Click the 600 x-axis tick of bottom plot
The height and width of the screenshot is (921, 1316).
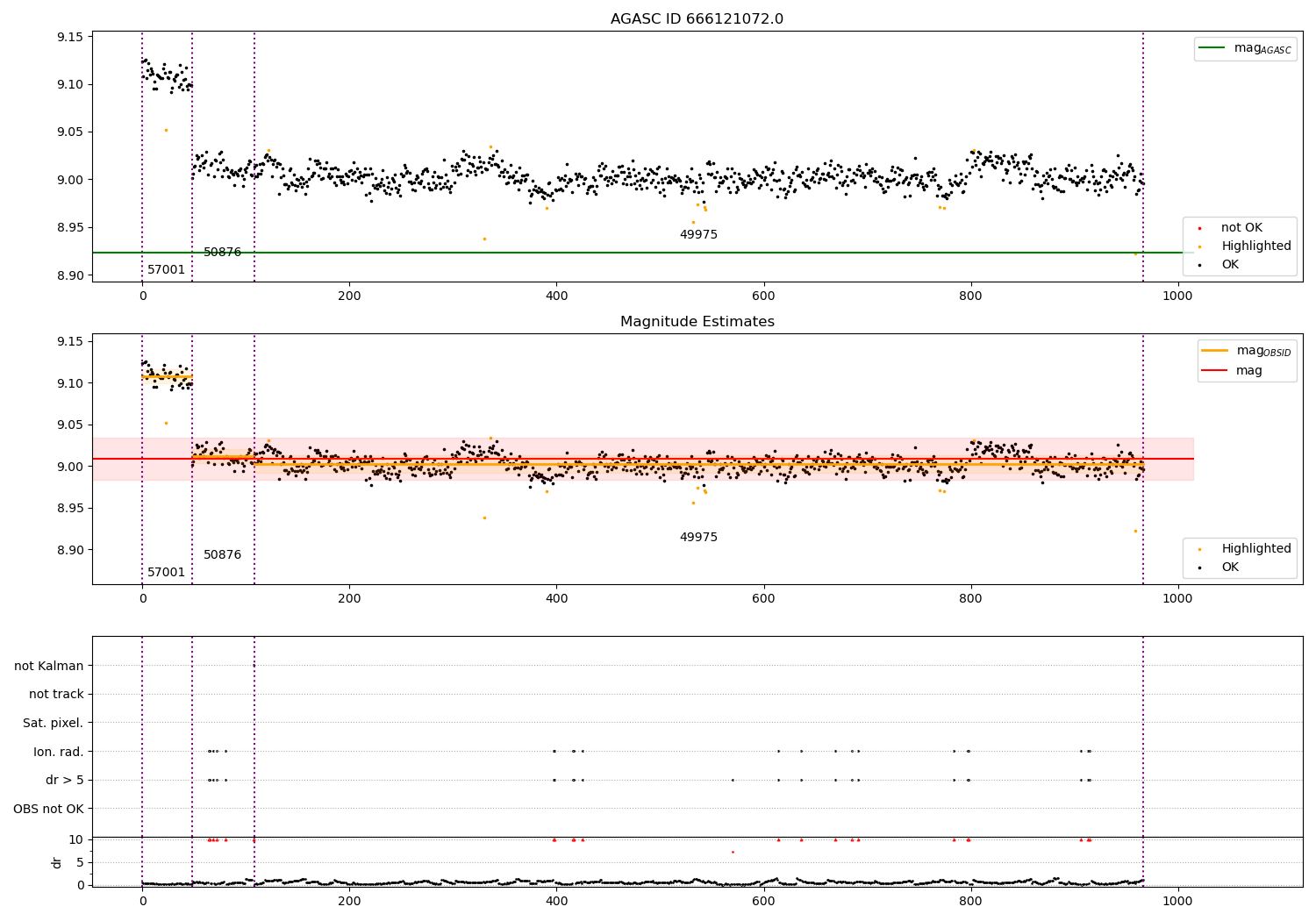pyautogui.click(x=763, y=900)
